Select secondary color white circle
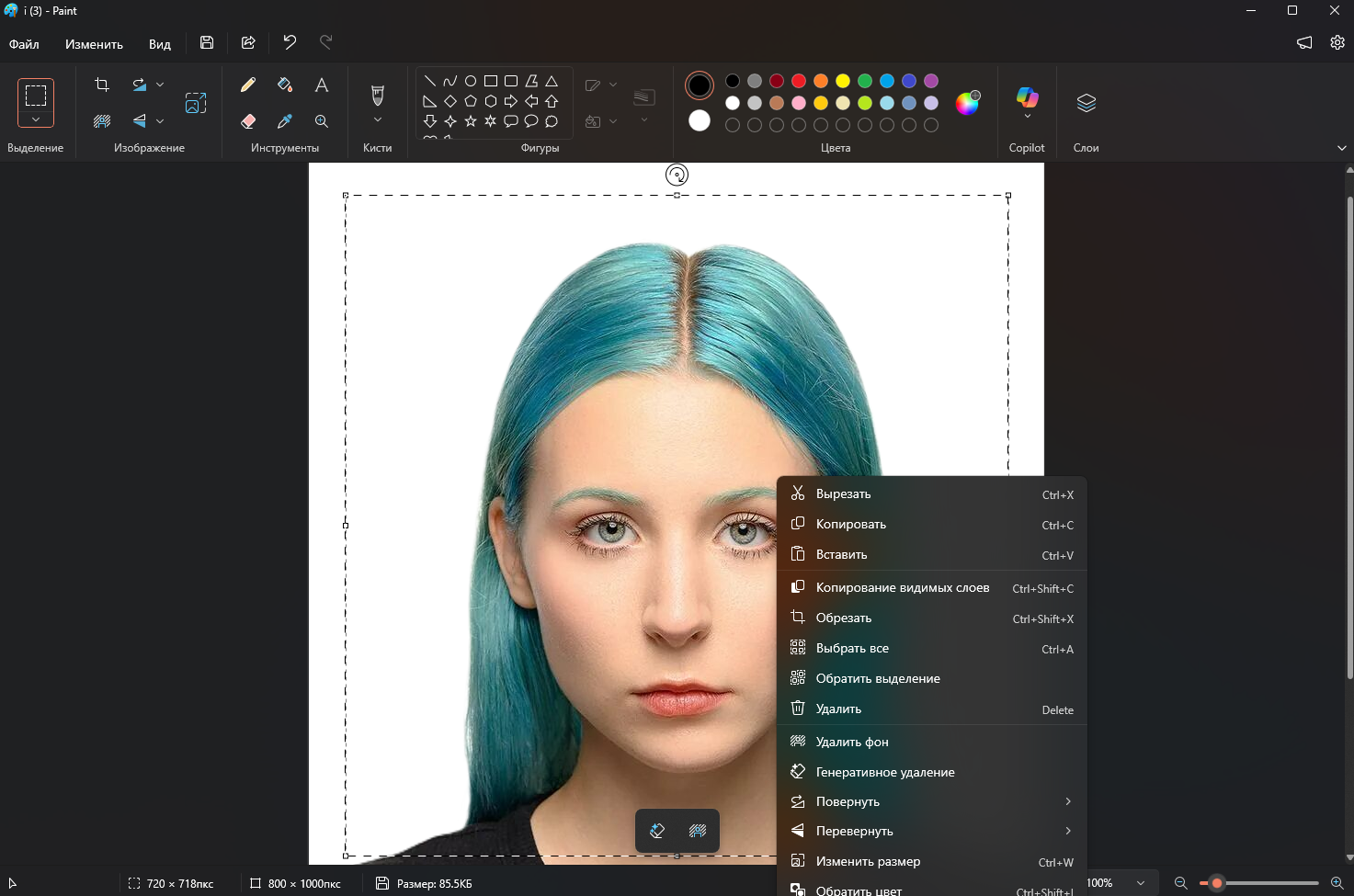This screenshot has height=896, width=1354. (x=700, y=120)
